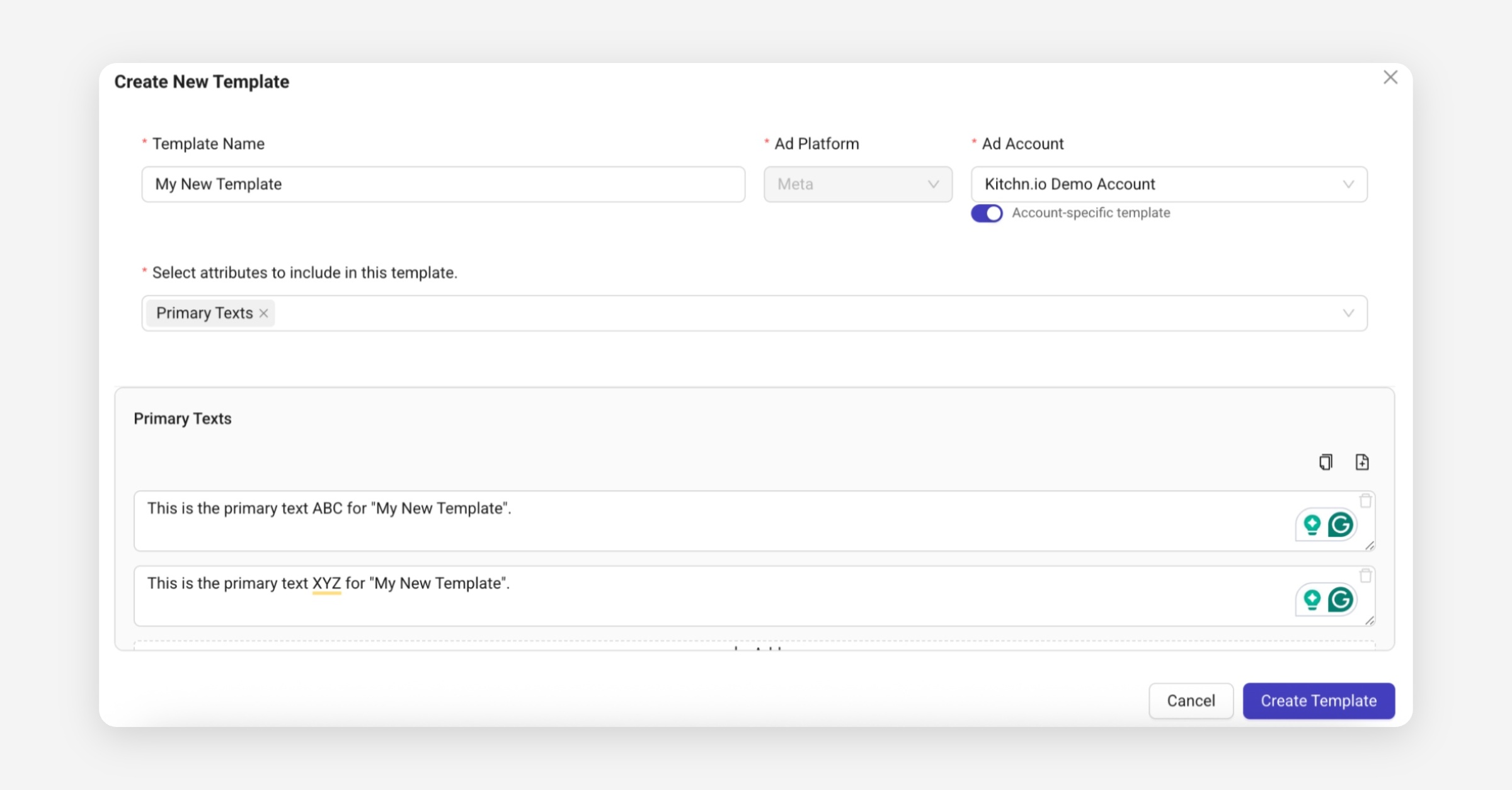Screen dimensions: 1512x790
Task: Close the Create New Template dialog
Action: [1390, 77]
